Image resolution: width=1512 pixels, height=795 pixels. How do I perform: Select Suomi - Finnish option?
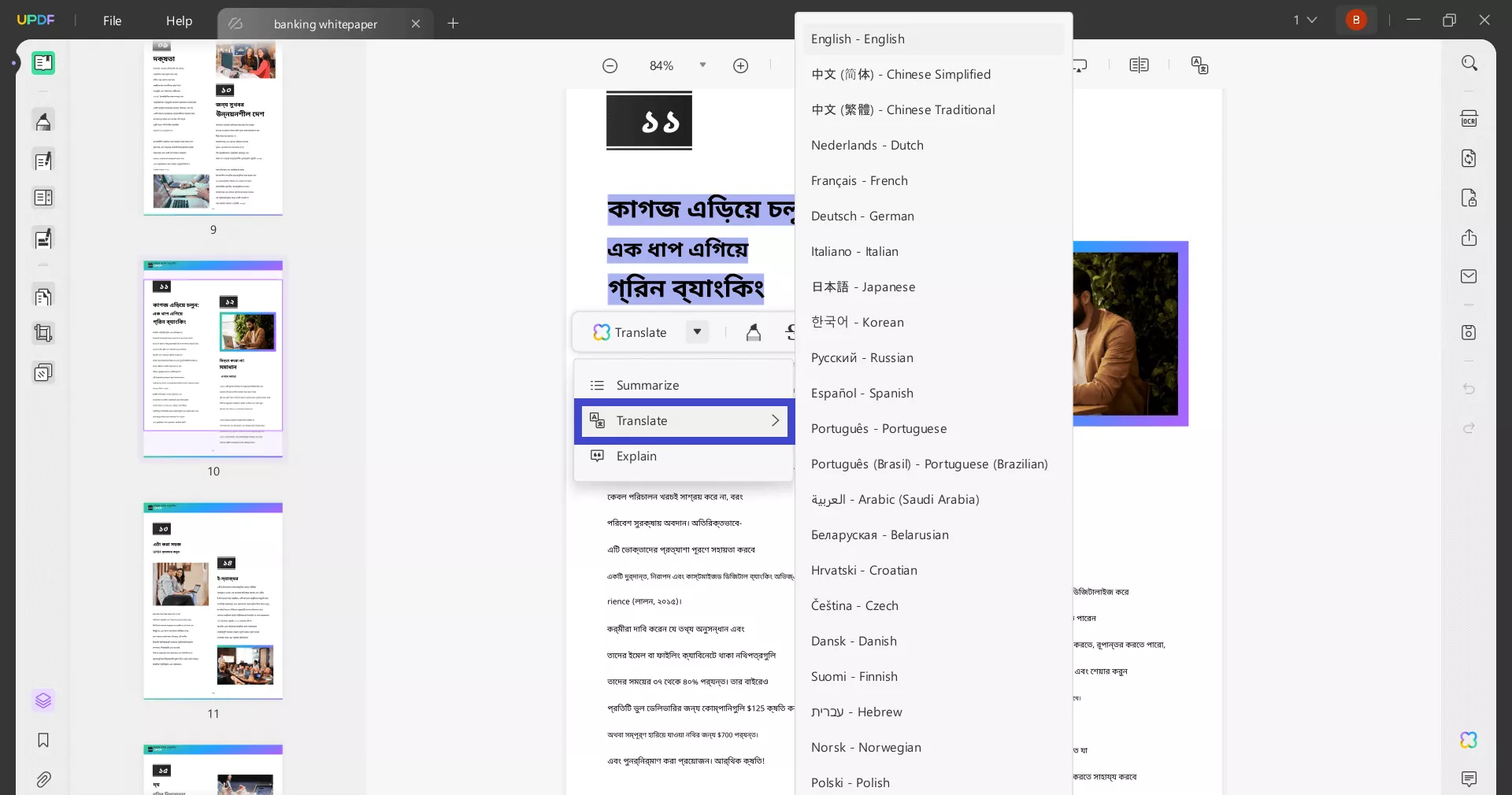(x=933, y=676)
